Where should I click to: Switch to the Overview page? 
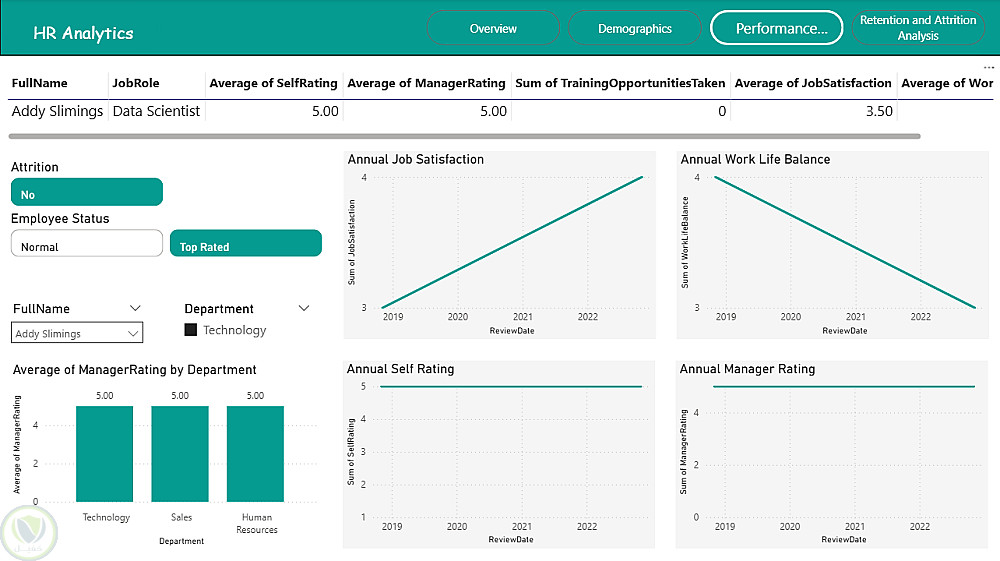[493, 29]
